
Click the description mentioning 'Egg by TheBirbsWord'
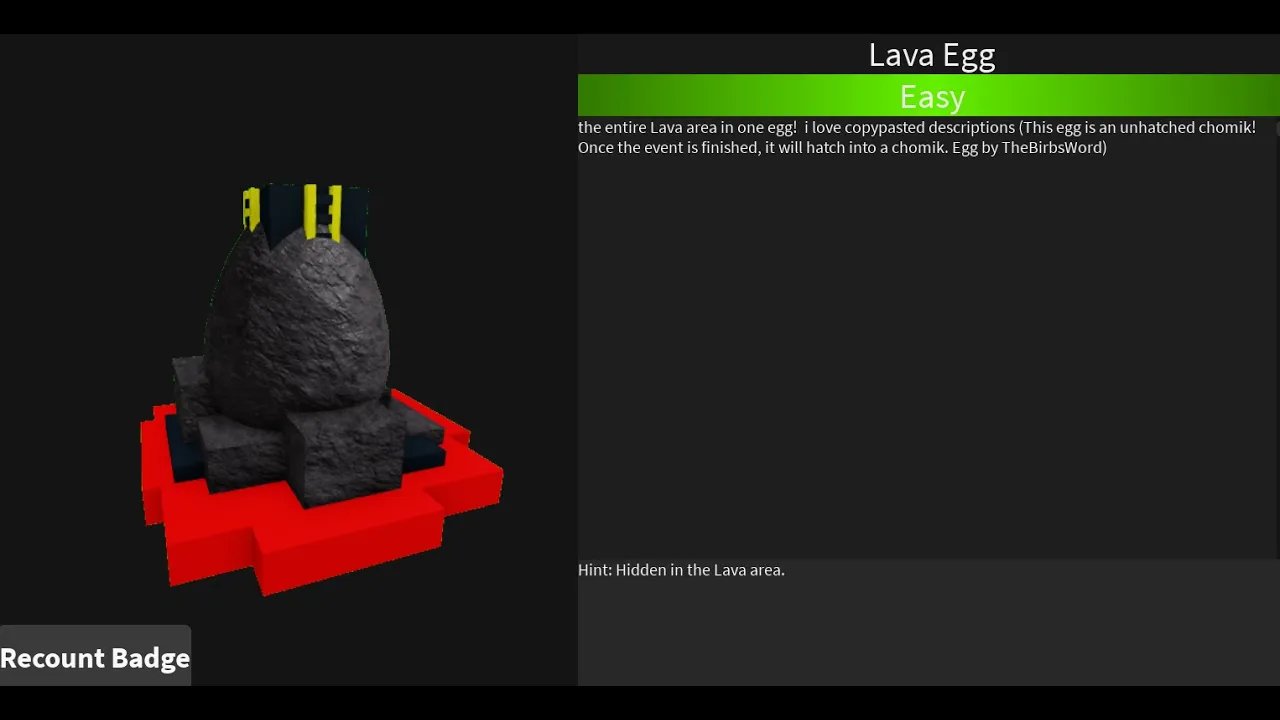tap(917, 137)
